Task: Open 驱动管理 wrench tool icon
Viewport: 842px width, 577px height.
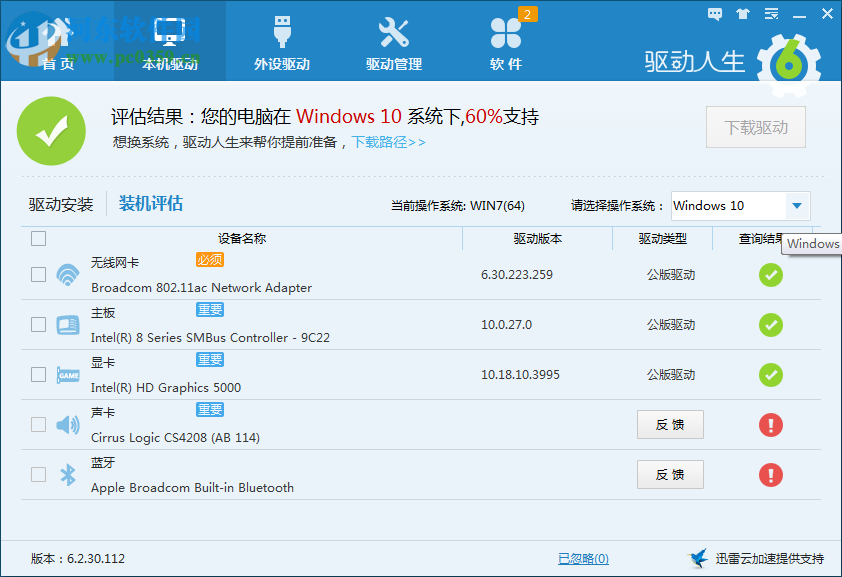Action: click(x=394, y=30)
